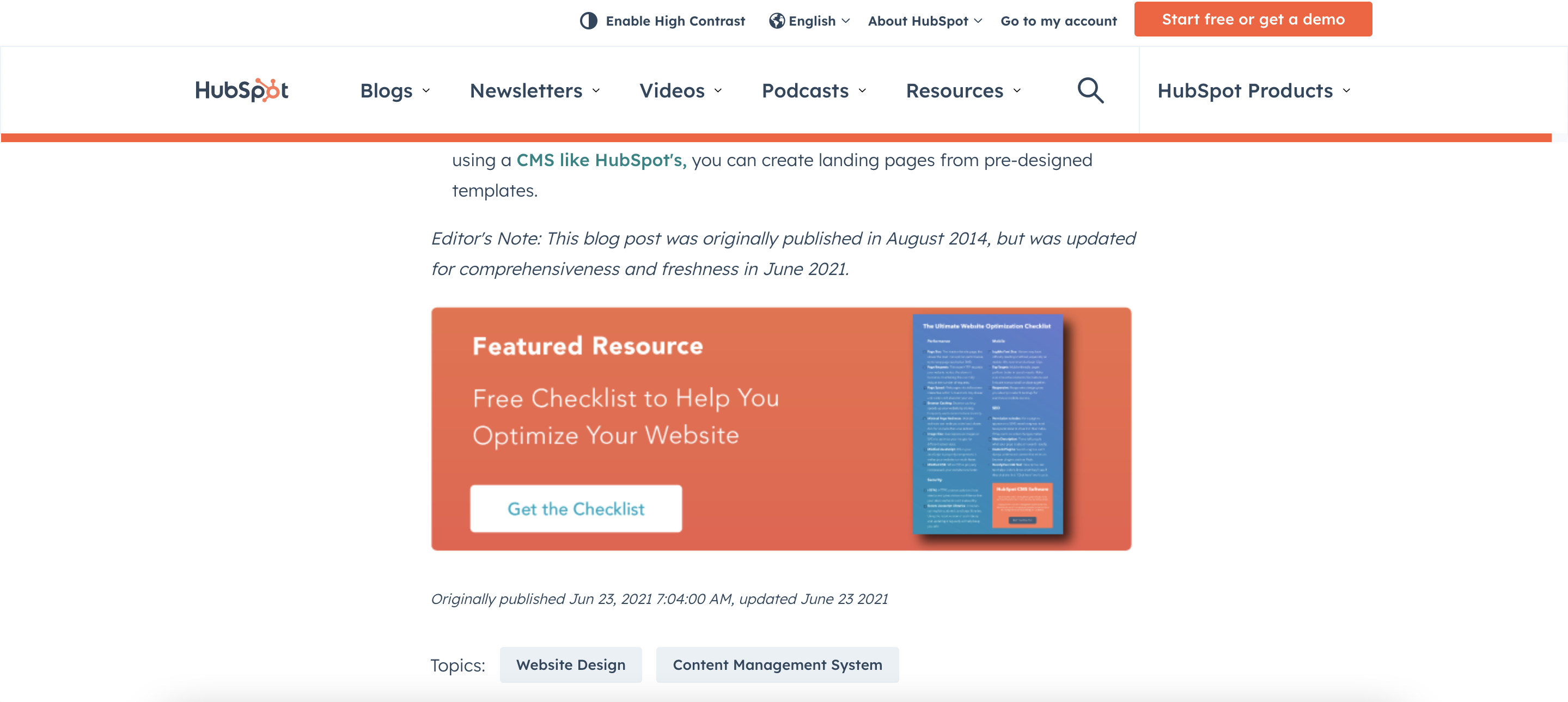Click the HubSpot logo
Image resolution: width=1568 pixels, height=702 pixels.
241,90
